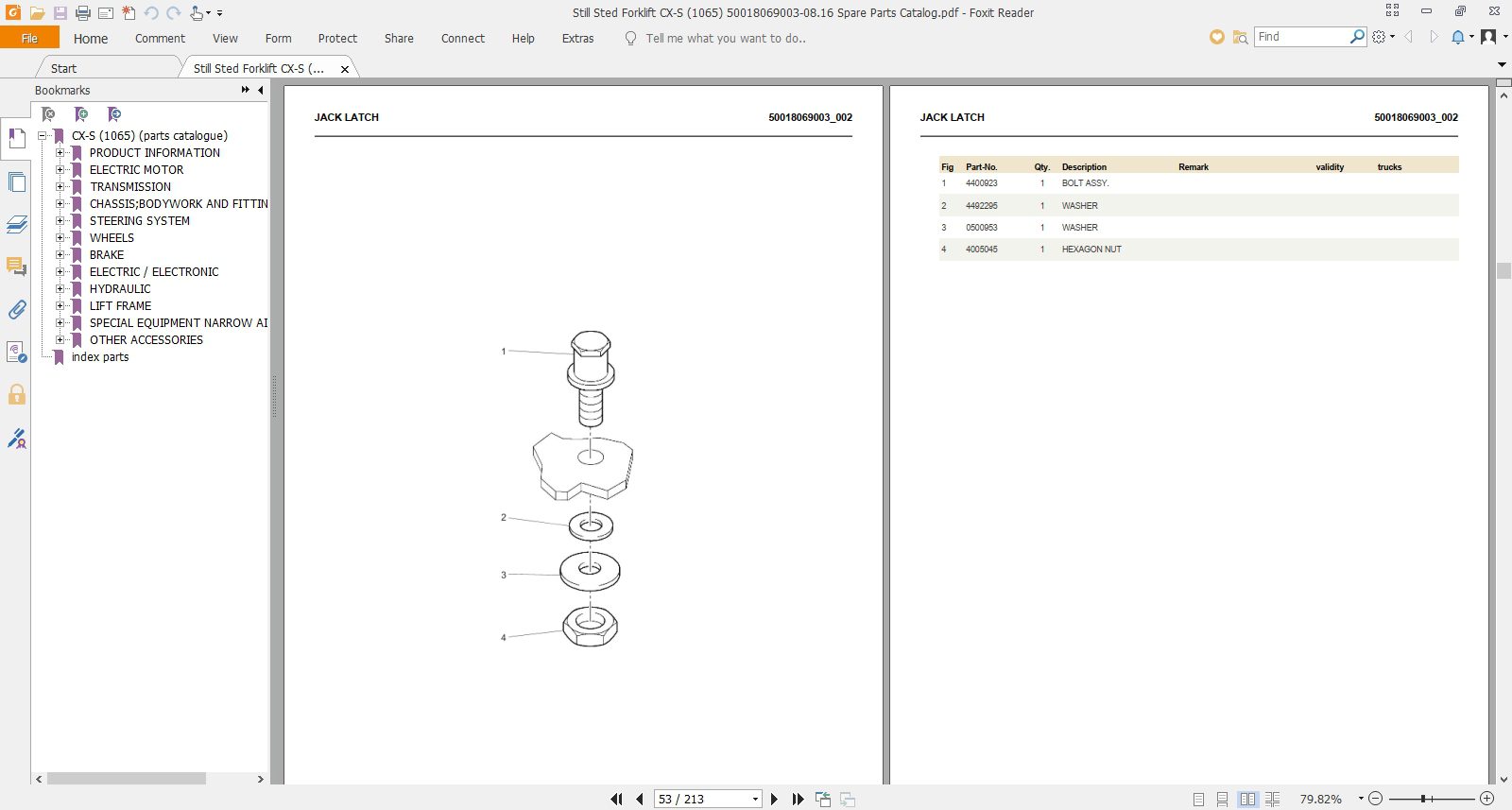Open the Connect ribbon tab

click(x=463, y=39)
